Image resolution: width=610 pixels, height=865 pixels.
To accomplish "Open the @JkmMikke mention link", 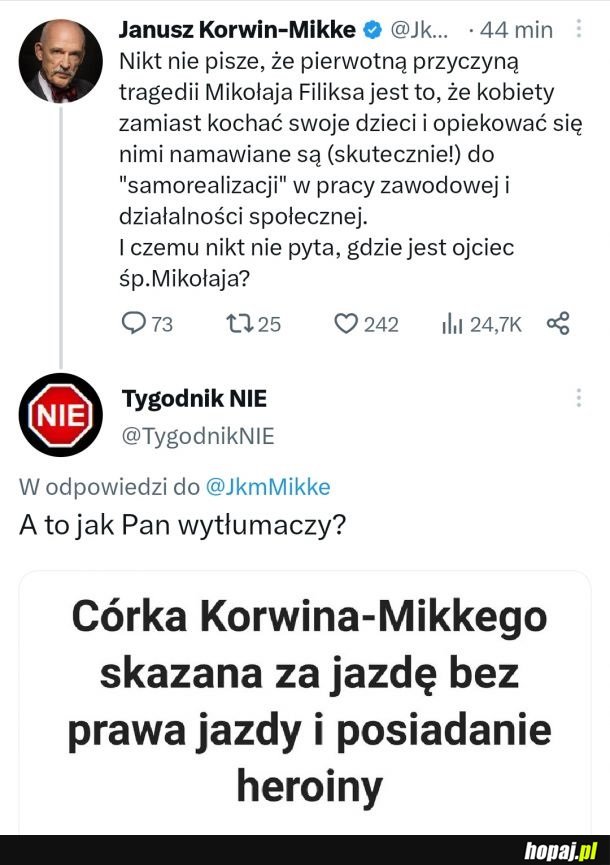I will tap(267, 487).
